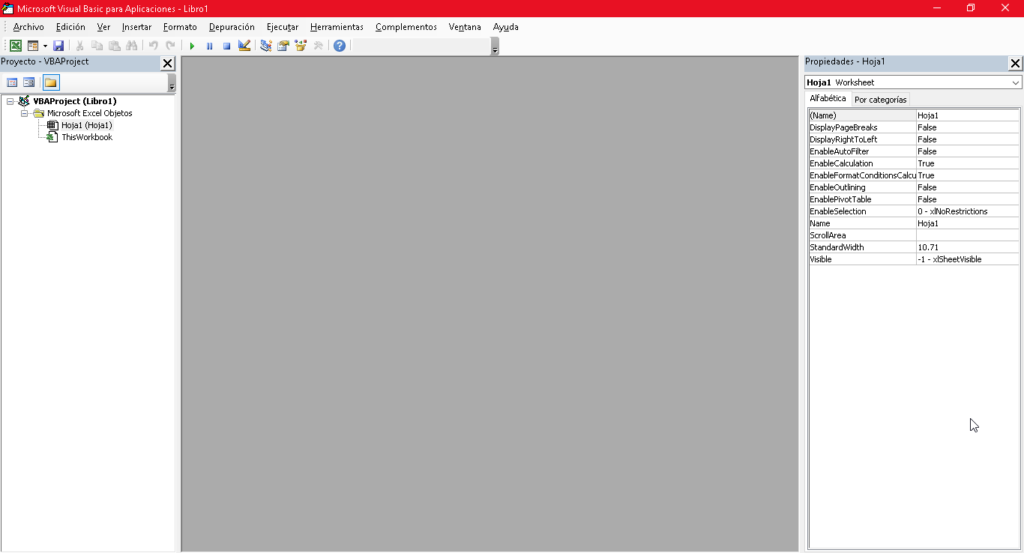This screenshot has width=1024, height=553.
Task: Click the Toolbox hammer-and-wrench icon
Action: 318,46
